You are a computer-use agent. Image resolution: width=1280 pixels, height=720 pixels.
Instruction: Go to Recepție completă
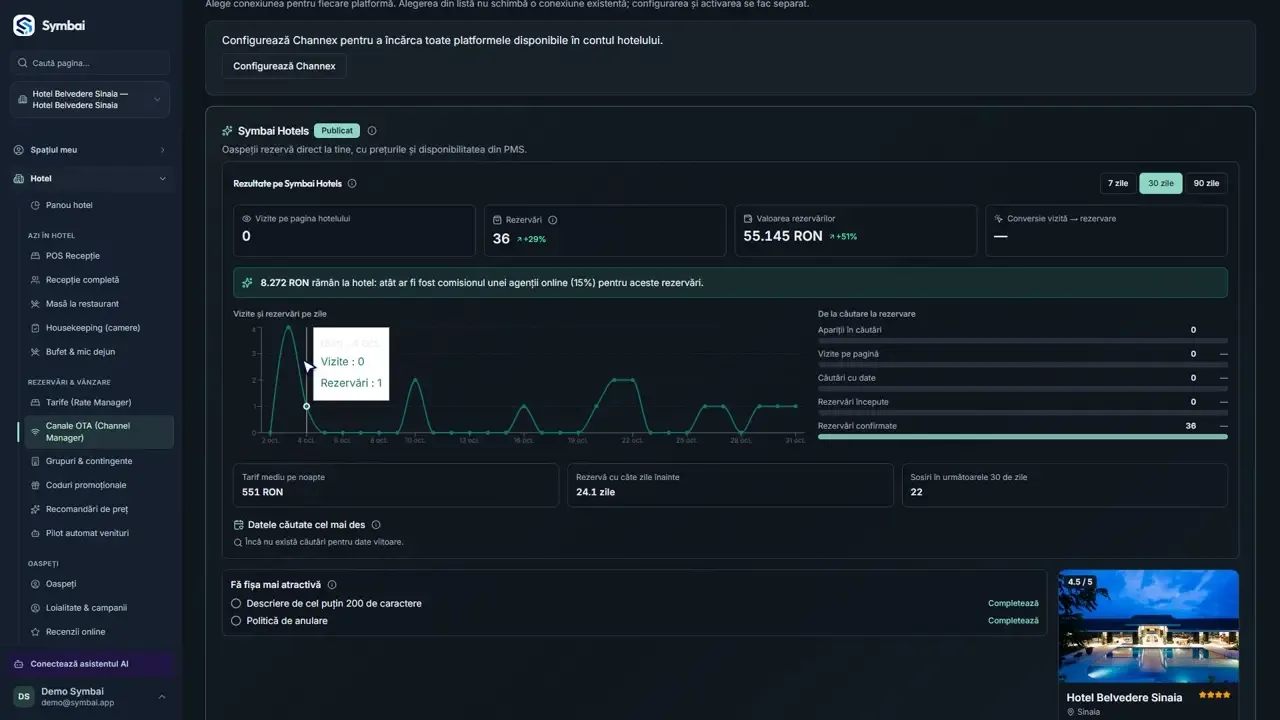point(82,280)
